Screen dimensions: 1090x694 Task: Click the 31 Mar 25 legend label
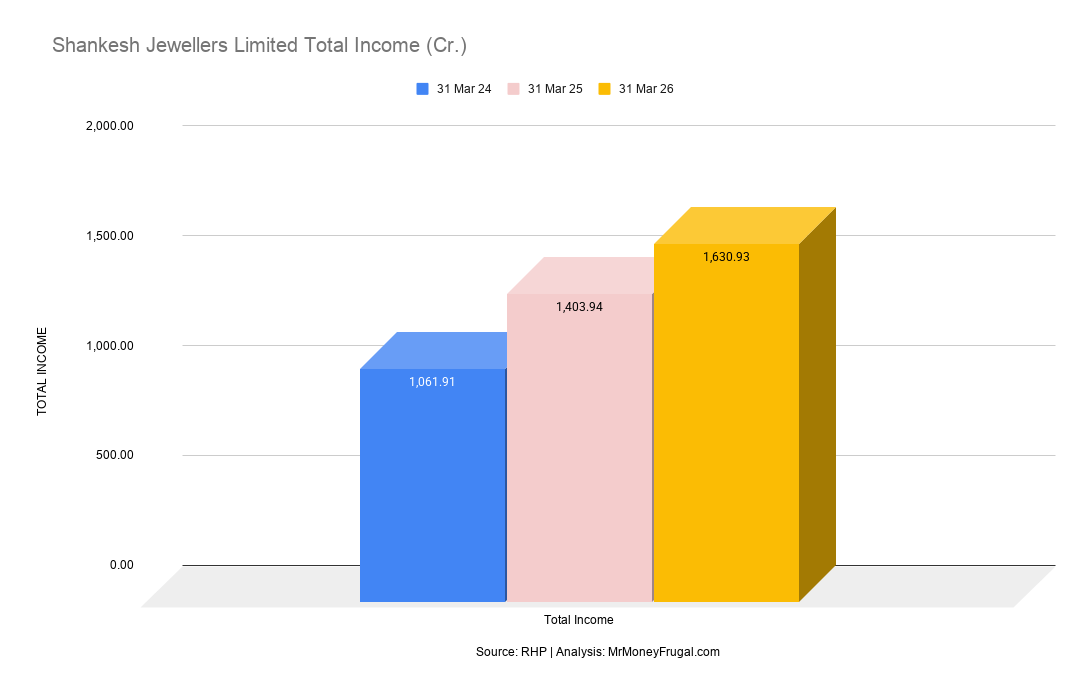[555, 89]
